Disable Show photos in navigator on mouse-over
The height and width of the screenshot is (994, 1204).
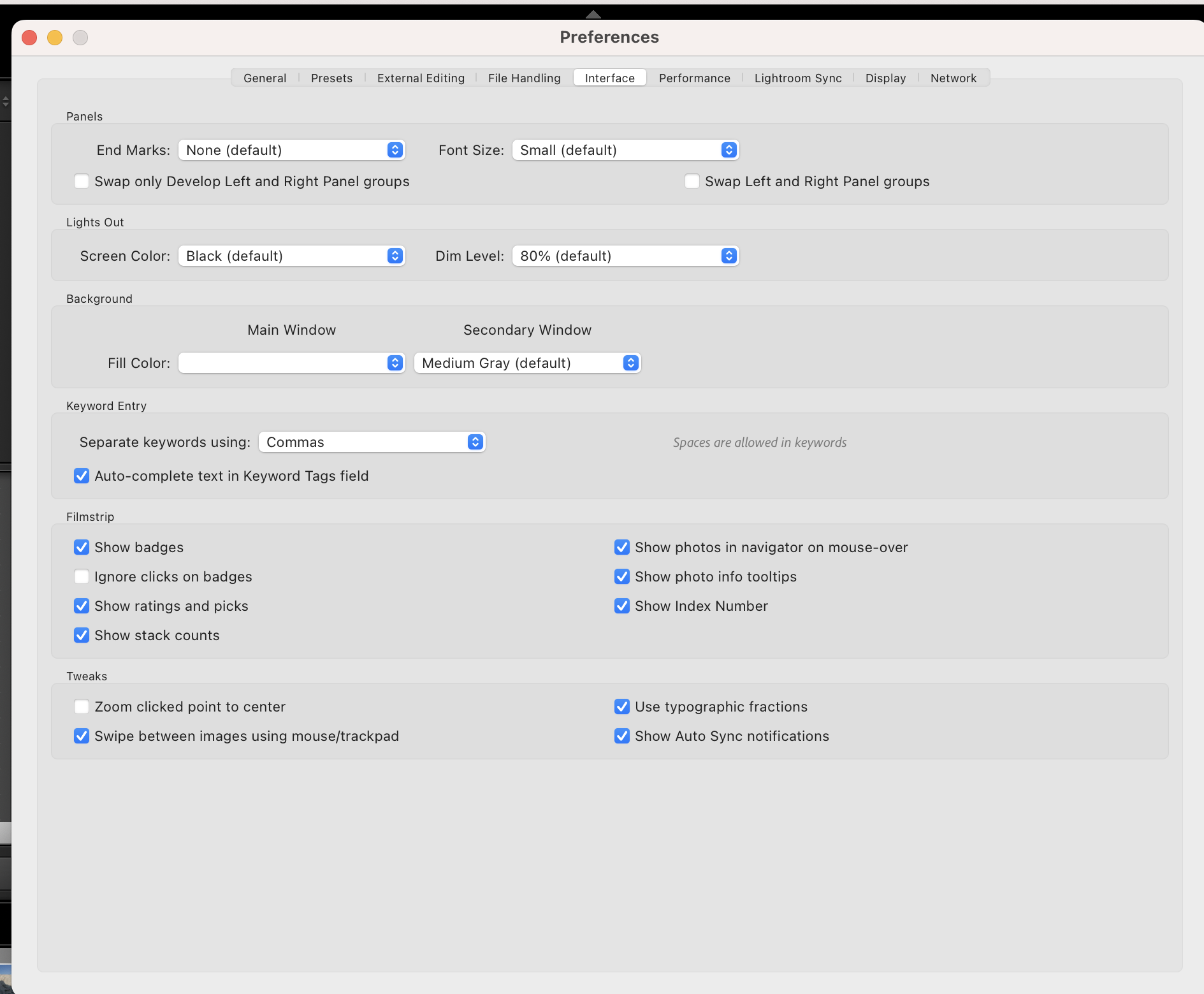point(622,547)
